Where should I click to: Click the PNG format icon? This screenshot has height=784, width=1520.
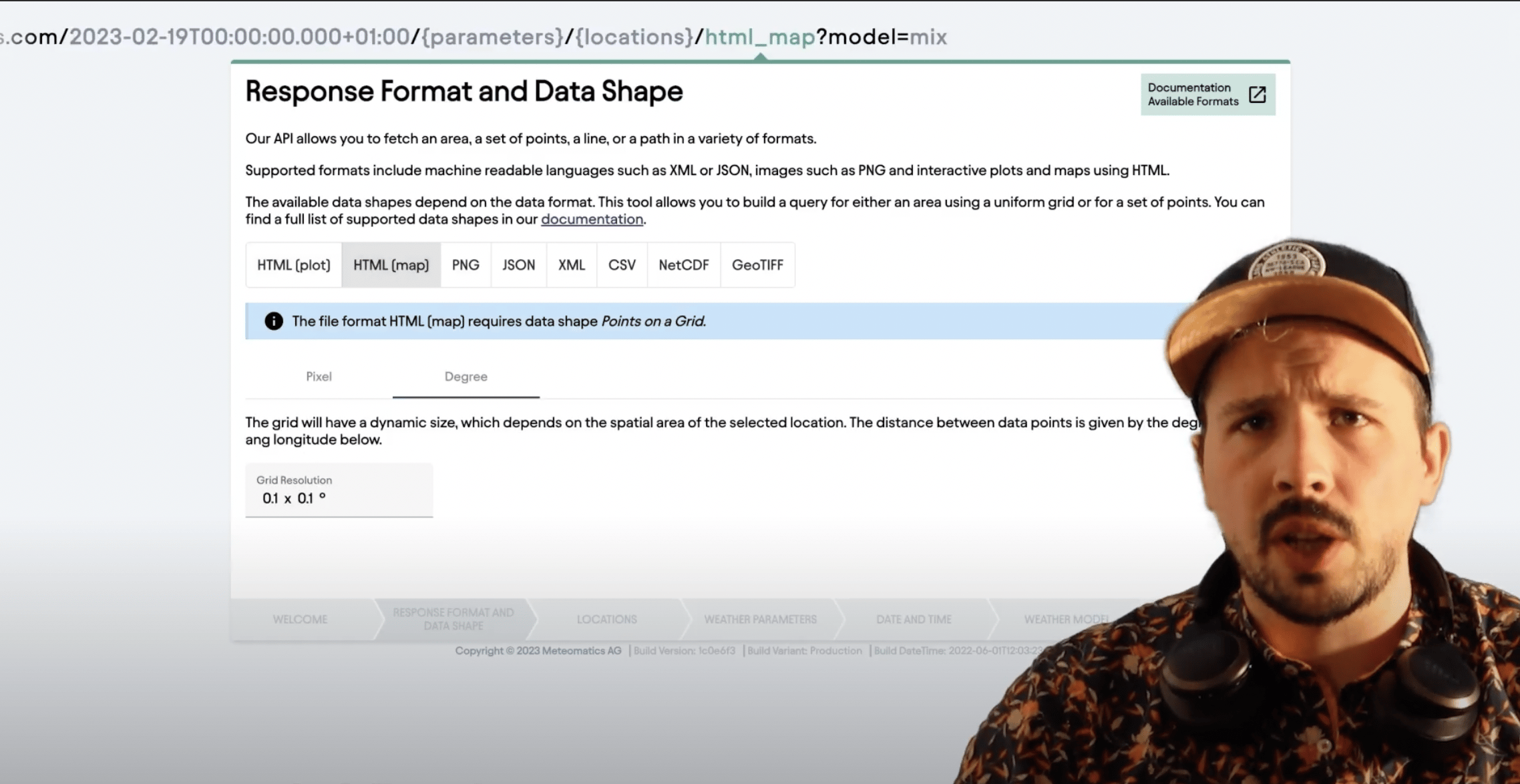(x=465, y=264)
